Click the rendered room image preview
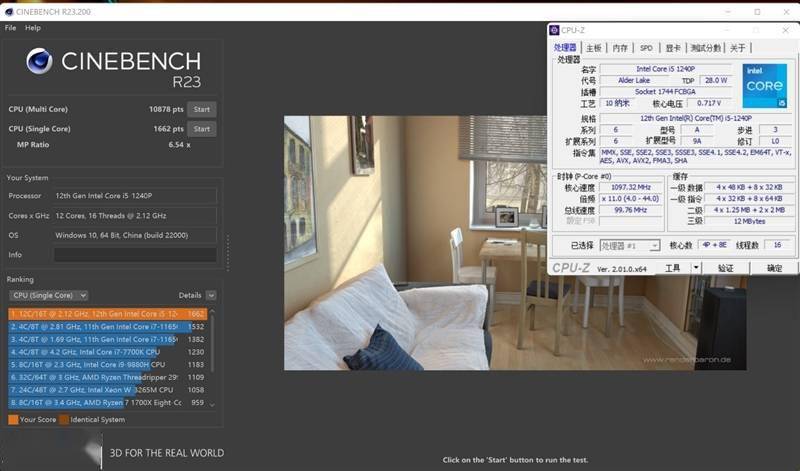The height and width of the screenshot is (471, 800). click(515, 243)
